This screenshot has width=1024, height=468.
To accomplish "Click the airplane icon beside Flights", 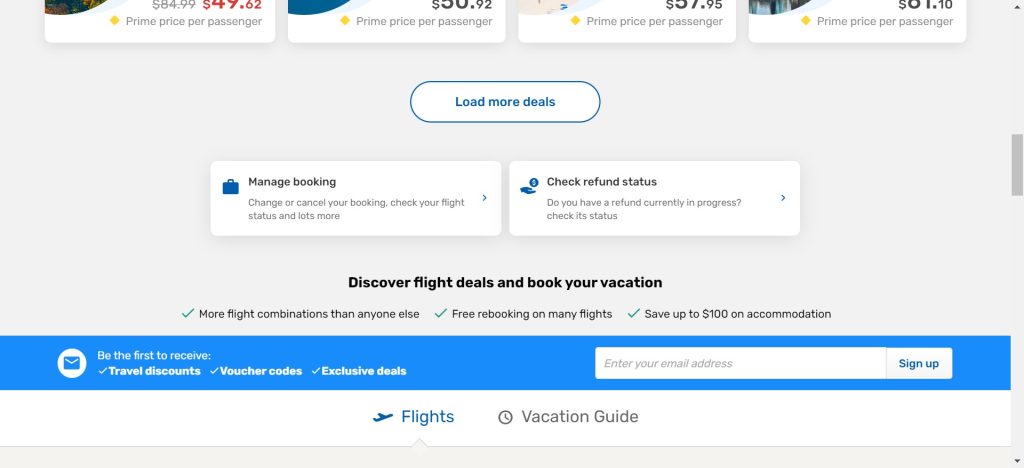I will pyautogui.click(x=382, y=417).
